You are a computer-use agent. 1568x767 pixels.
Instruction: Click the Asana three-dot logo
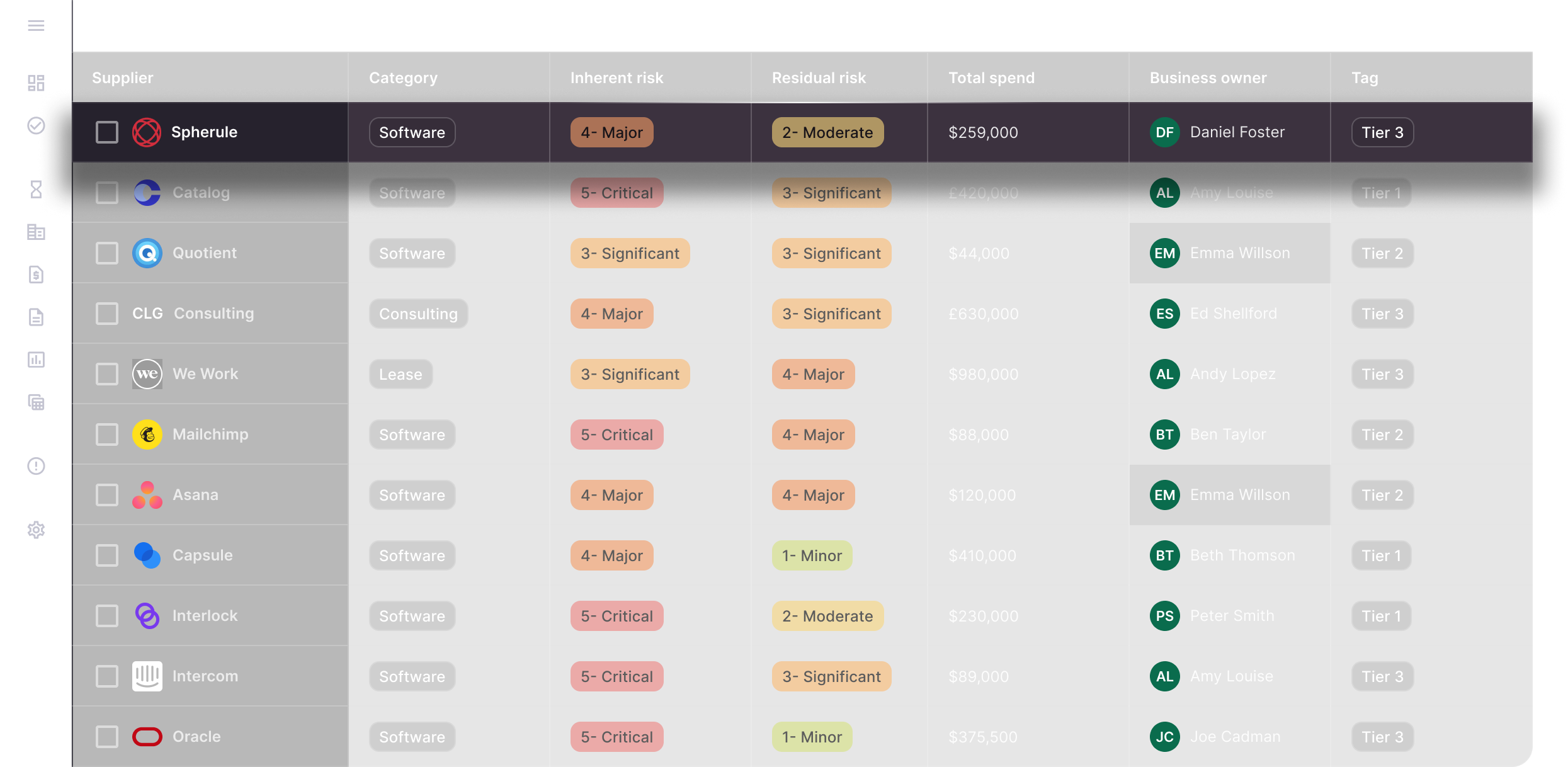pos(147,495)
